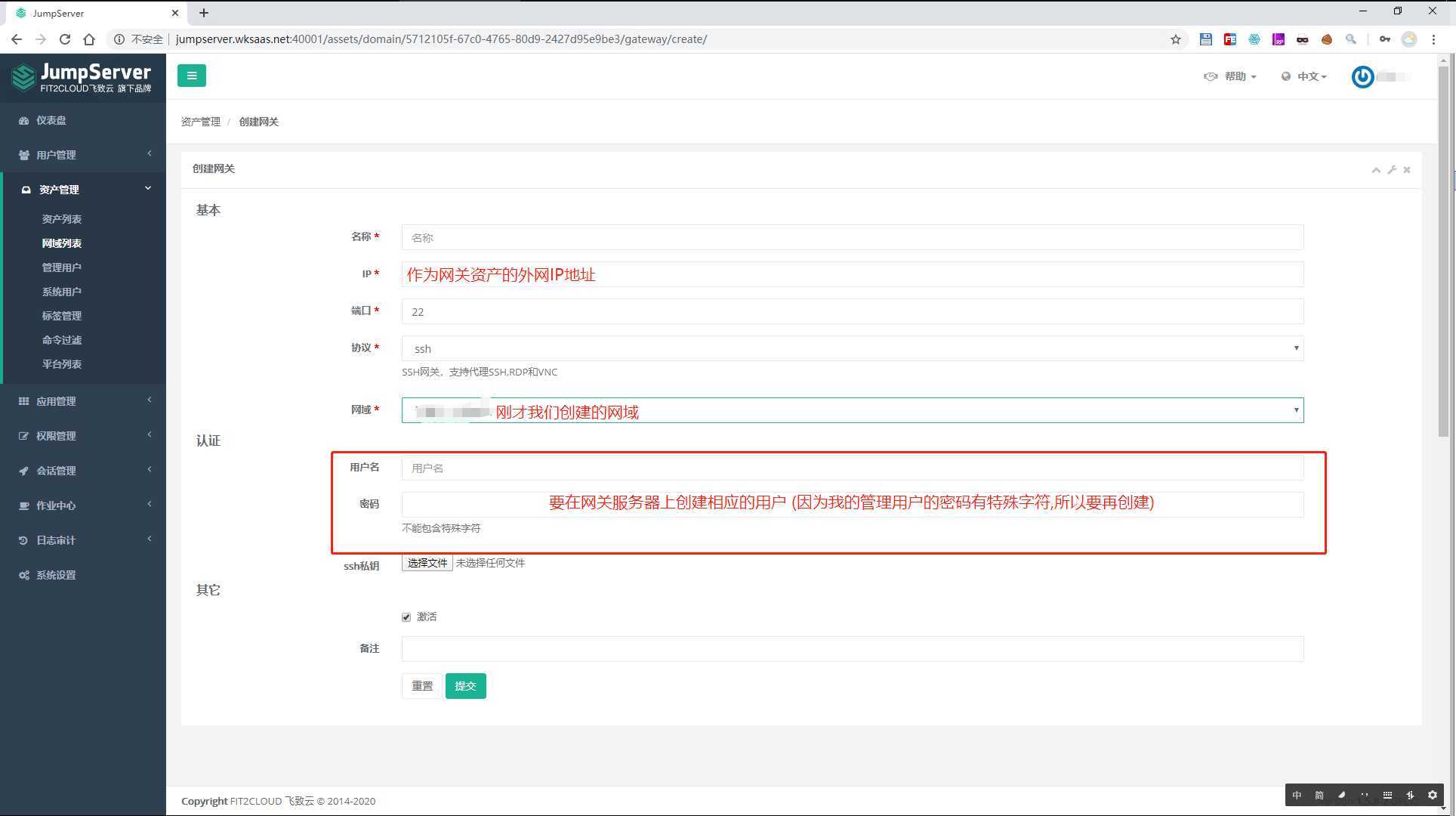Screen dimensions: 1456x816
Task: Click the 资产管理 breadcrumb link
Action: 201,122
